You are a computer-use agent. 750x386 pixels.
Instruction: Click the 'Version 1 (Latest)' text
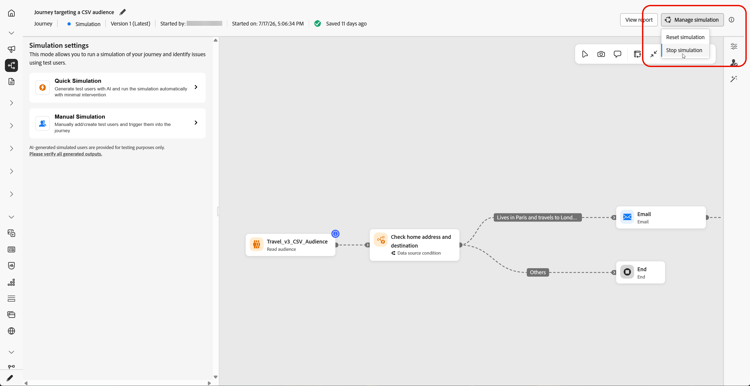pyautogui.click(x=131, y=23)
